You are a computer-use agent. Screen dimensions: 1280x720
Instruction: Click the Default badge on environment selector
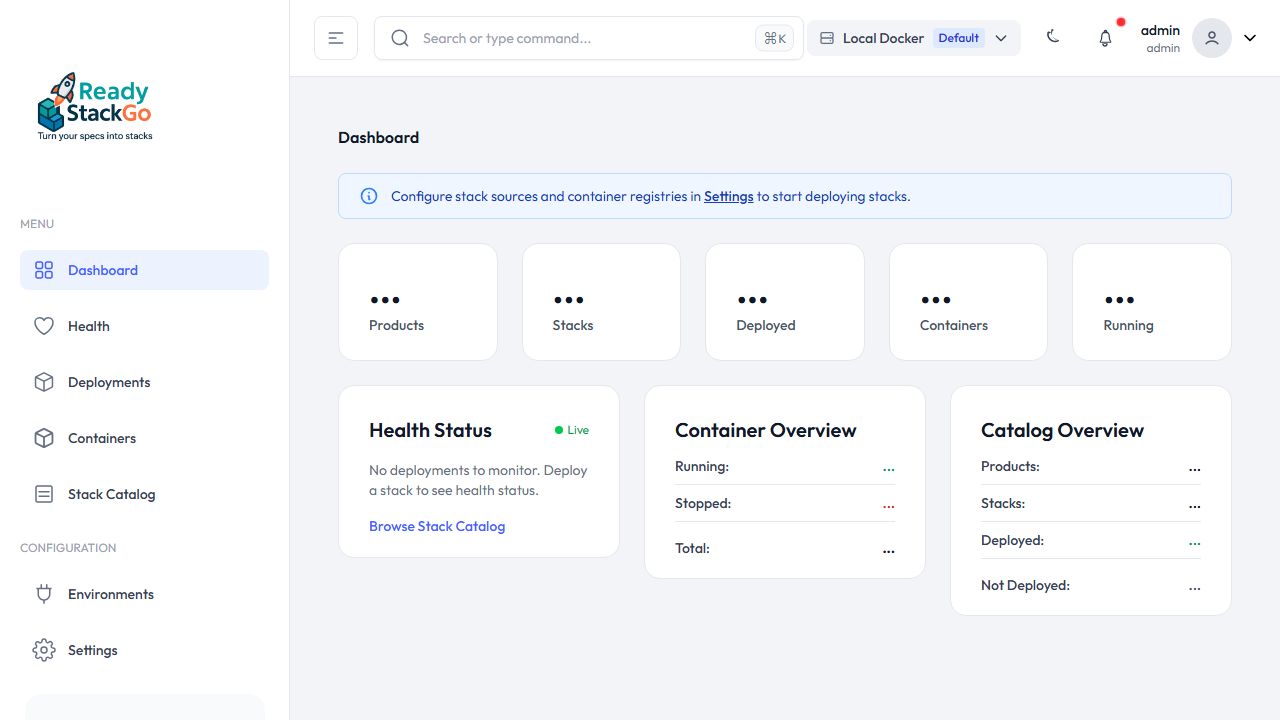point(958,37)
